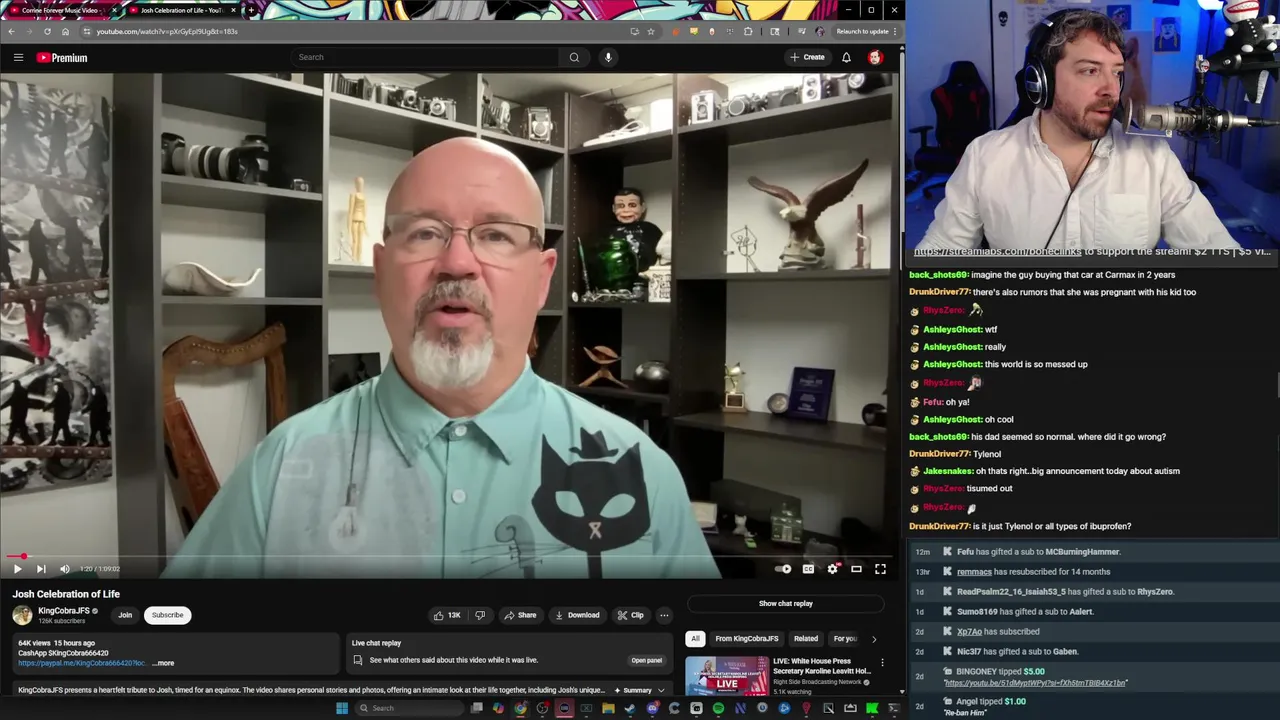The image size is (1280, 720).
Task: Enter fullscreen on the video player
Action: coord(880,569)
